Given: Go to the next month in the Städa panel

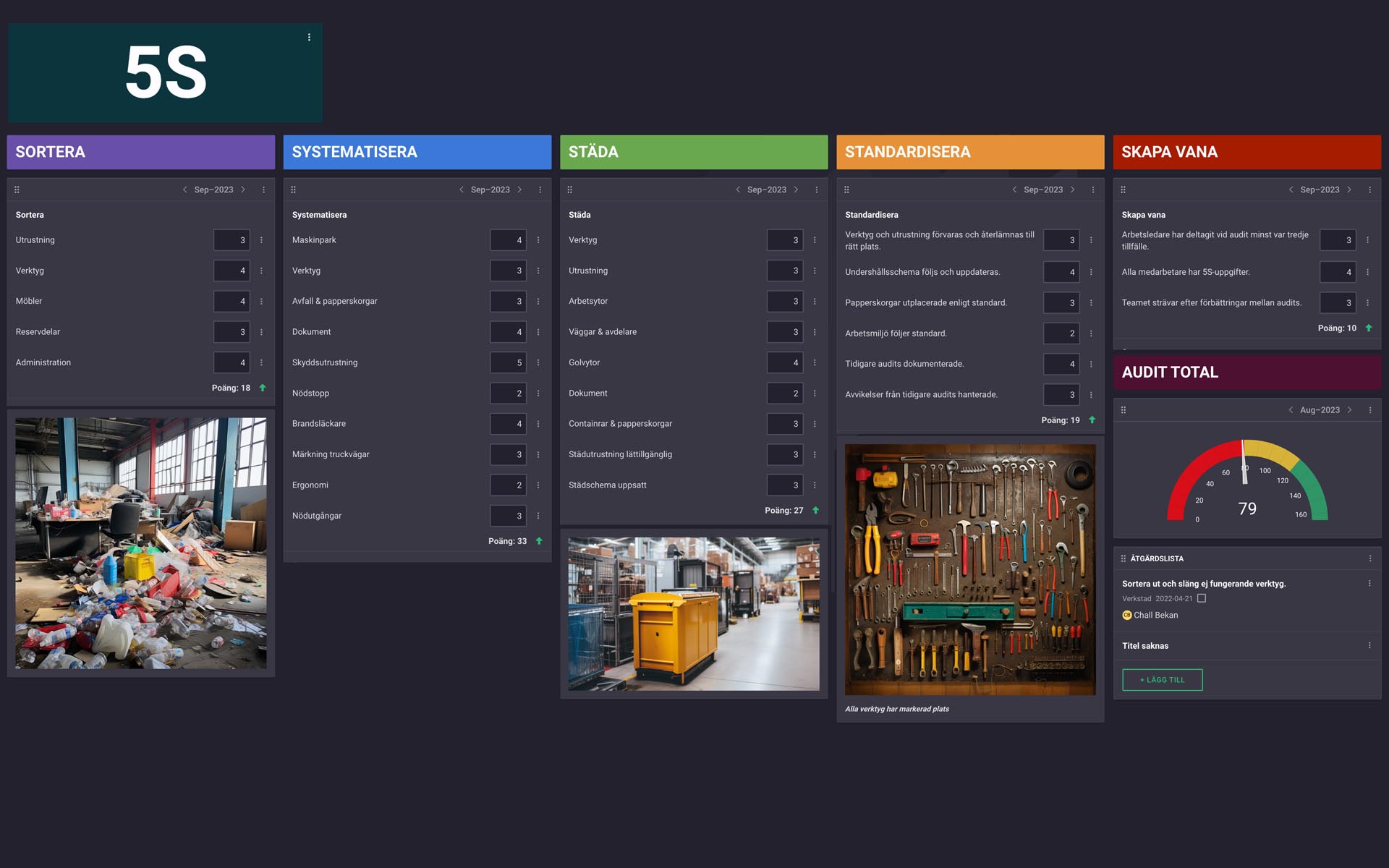Looking at the screenshot, I should [796, 190].
